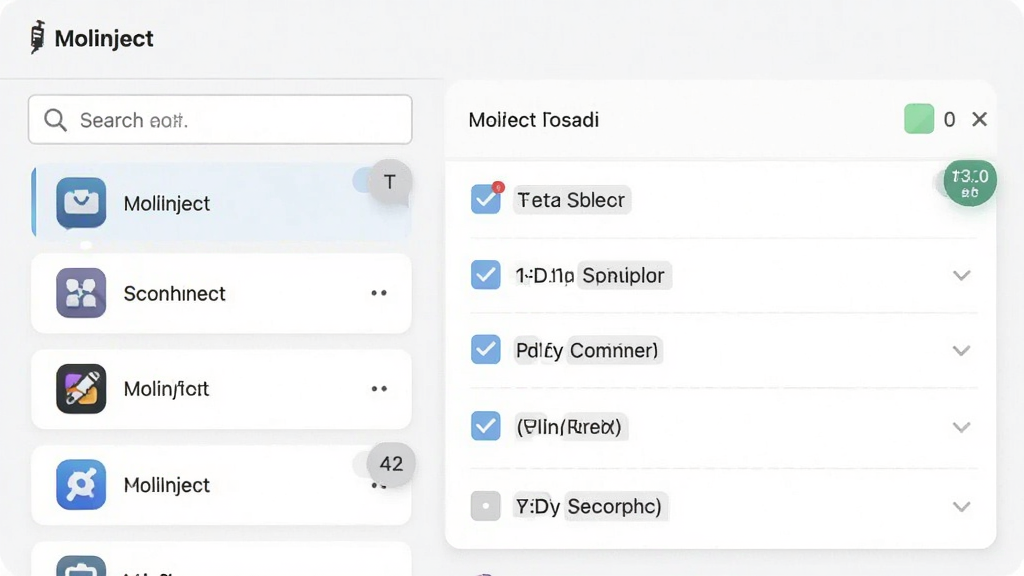Open the blue wrench Moliinject icon
Screen dimensions: 1024x576
pyautogui.click(x=81, y=485)
